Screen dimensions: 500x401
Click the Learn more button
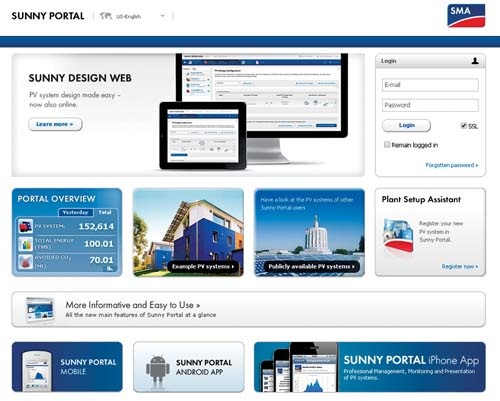[x=55, y=124]
